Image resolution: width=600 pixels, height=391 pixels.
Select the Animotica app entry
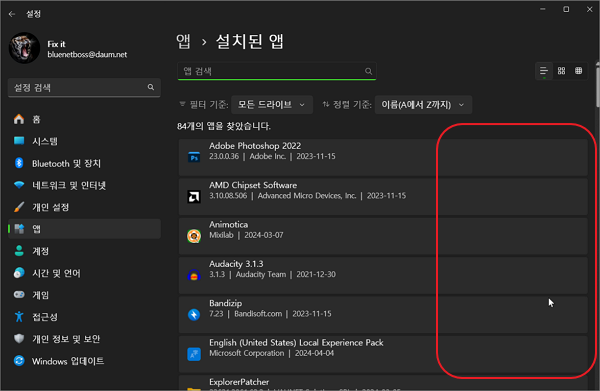pyautogui.click(x=383, y=236)
